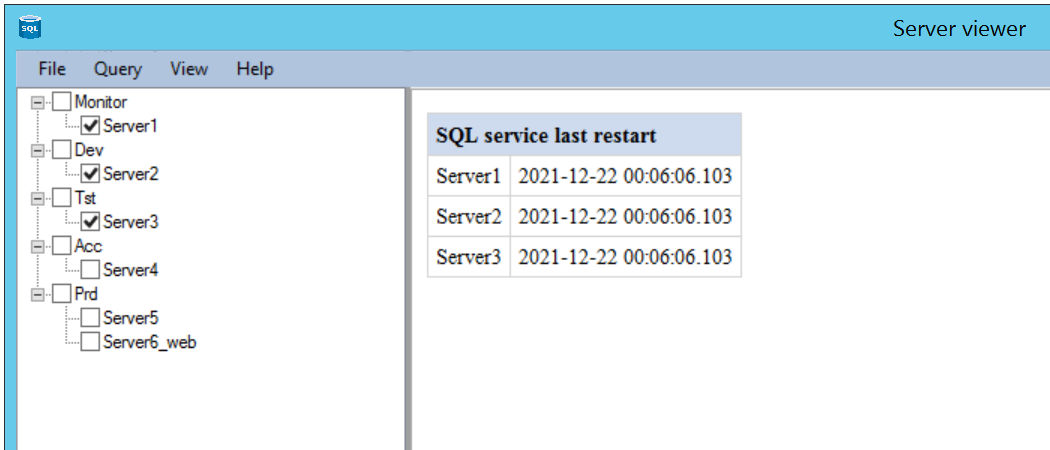The image size is (1050, 450).
Task: Click the SQL database app icon
Action: 30,28
